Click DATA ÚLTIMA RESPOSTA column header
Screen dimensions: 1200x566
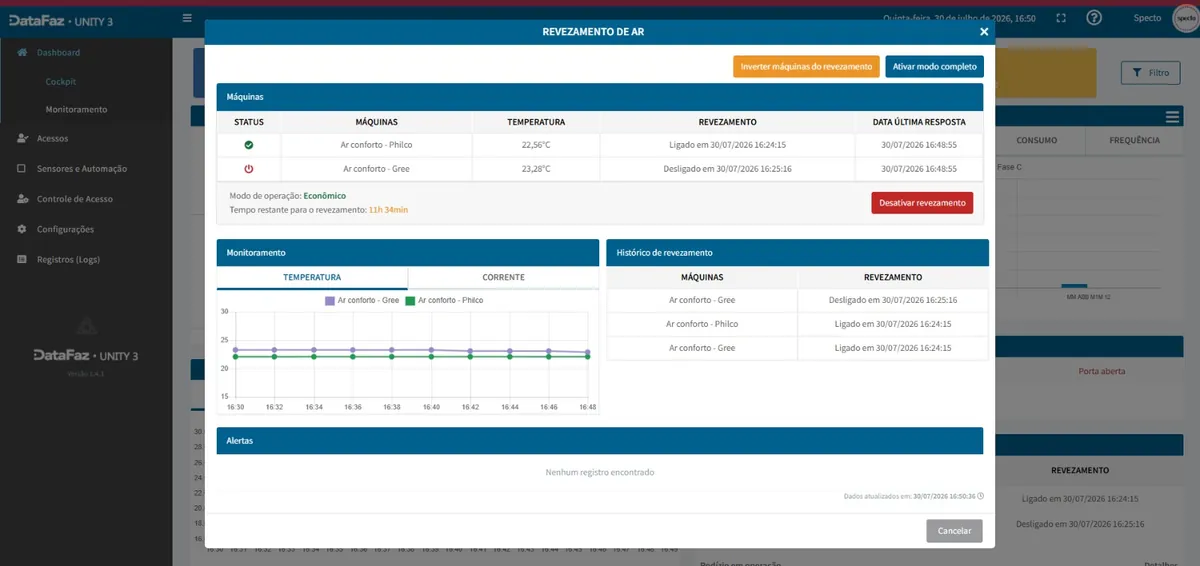point(919,122)
